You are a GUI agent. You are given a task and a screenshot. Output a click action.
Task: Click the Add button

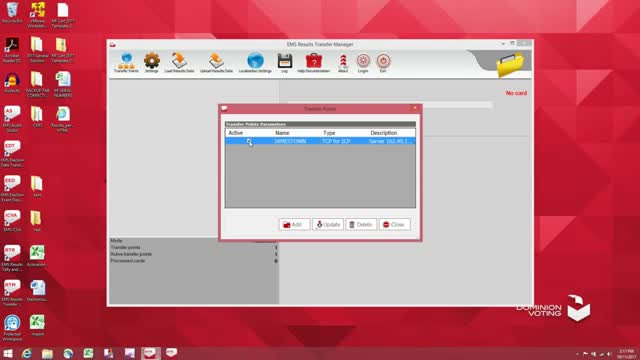coord(294,224)
